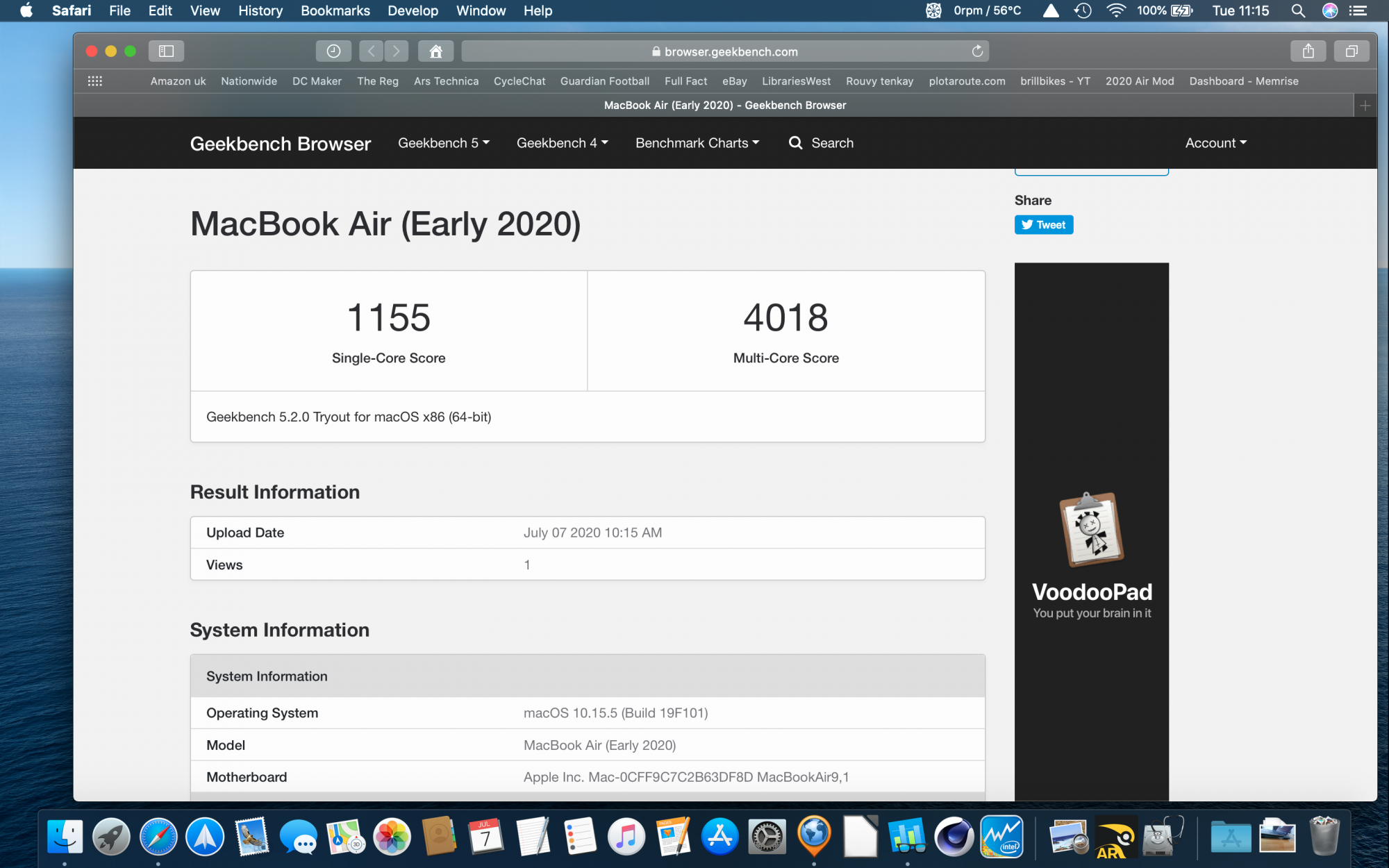Click the Geekbench Browser logo link
The height and width of the screenshot is (868, 1389).
(x=281, y=144)
